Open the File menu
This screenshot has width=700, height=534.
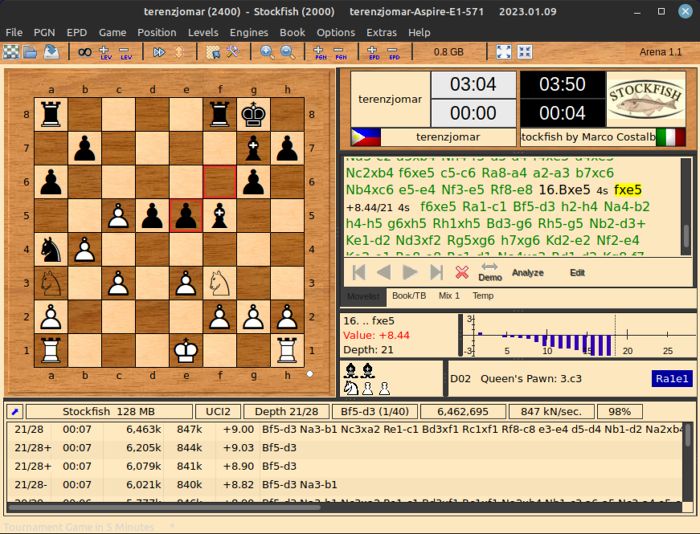coord(14,33)
